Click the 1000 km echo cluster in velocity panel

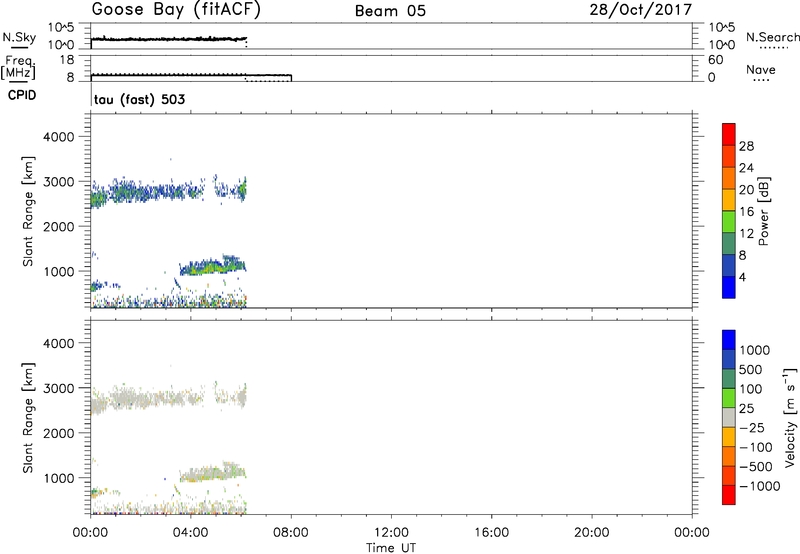point(213,472)
